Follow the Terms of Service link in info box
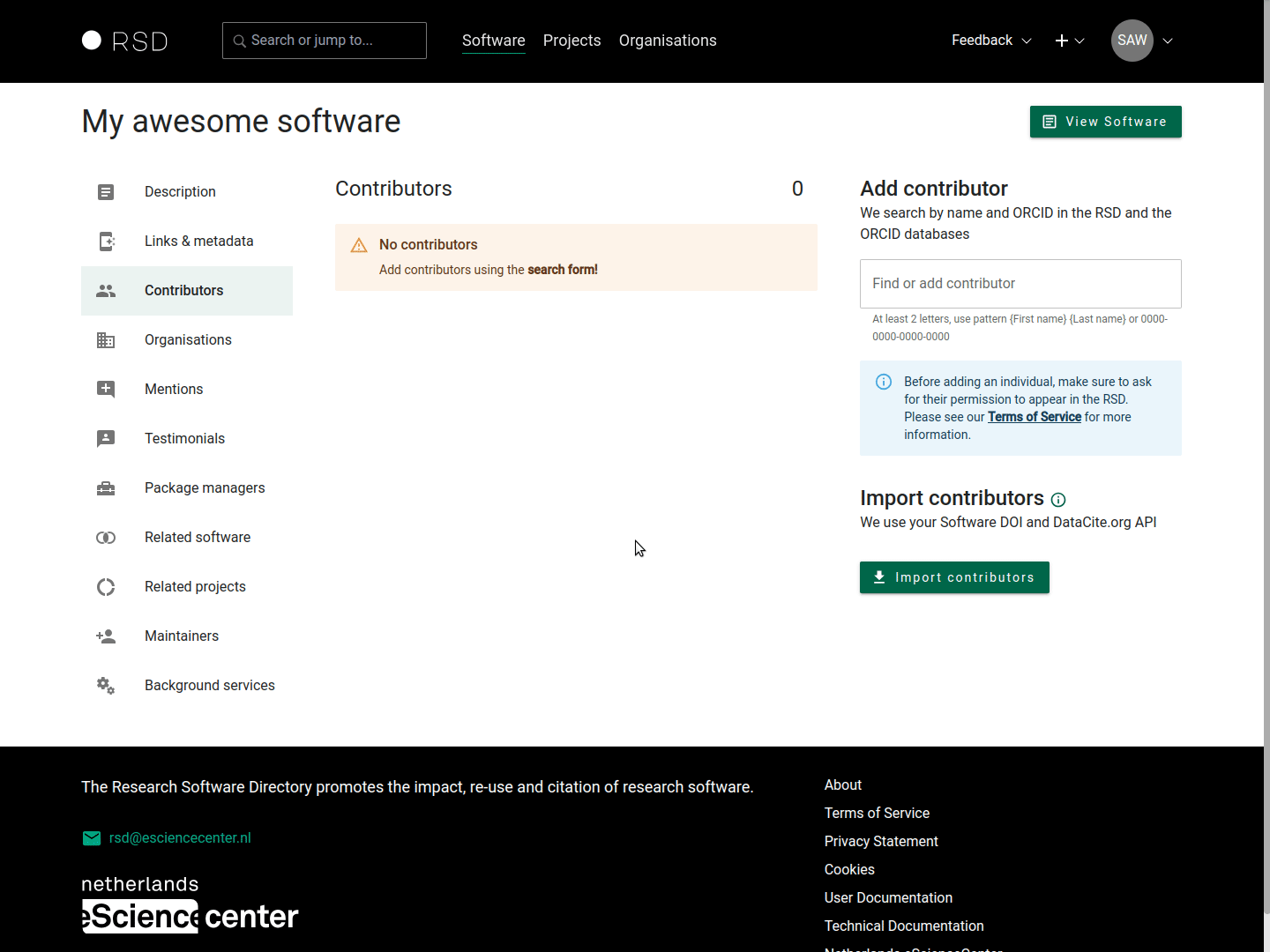The image size is (1270, 952). point(1034,417)
